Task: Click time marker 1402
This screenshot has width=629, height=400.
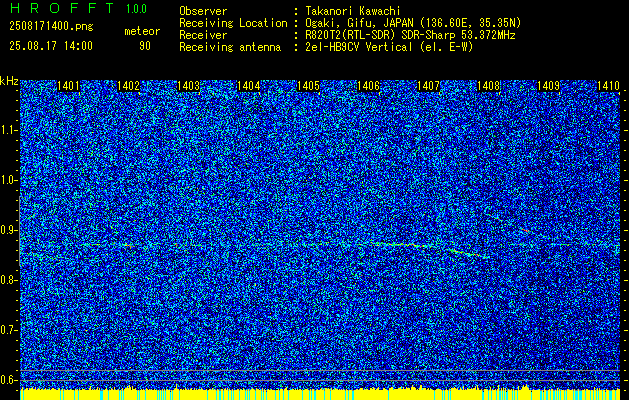Action: tap(128, 85)
